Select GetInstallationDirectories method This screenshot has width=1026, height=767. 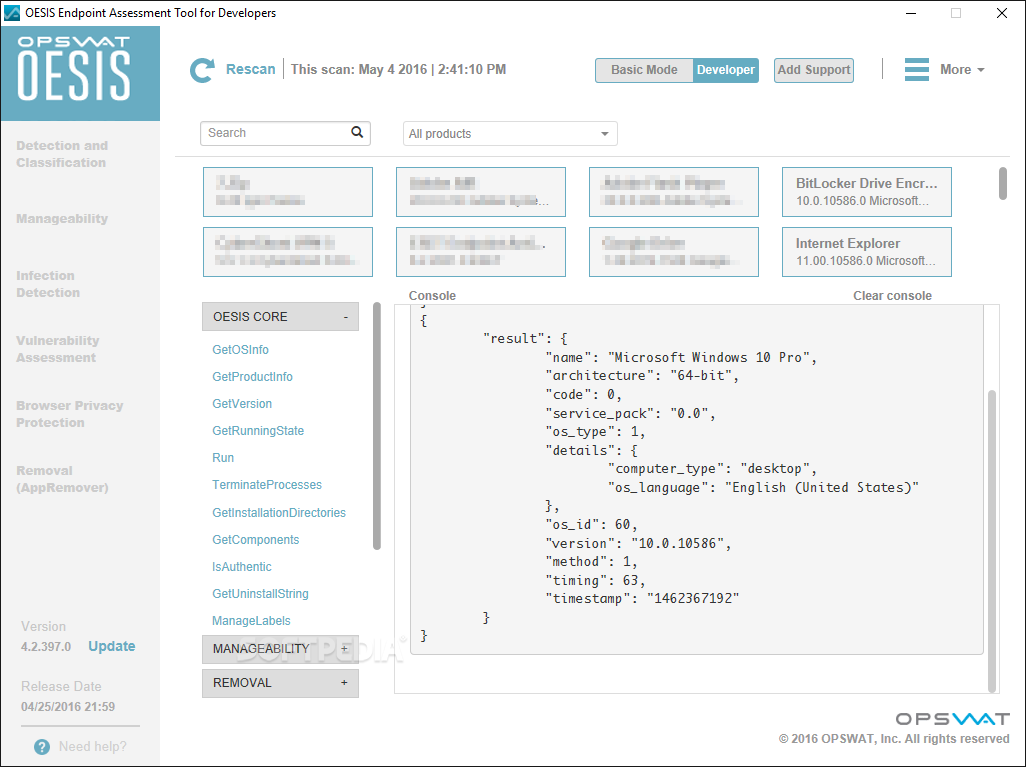pyautogui.click(x=279, y=512)
